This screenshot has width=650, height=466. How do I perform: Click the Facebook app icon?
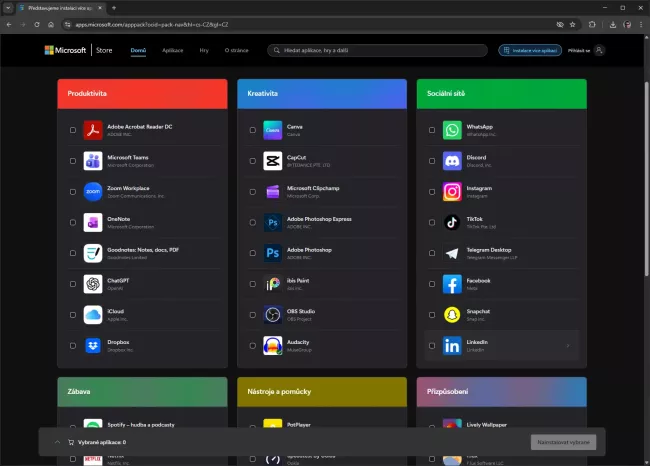(x=452, y=284)
